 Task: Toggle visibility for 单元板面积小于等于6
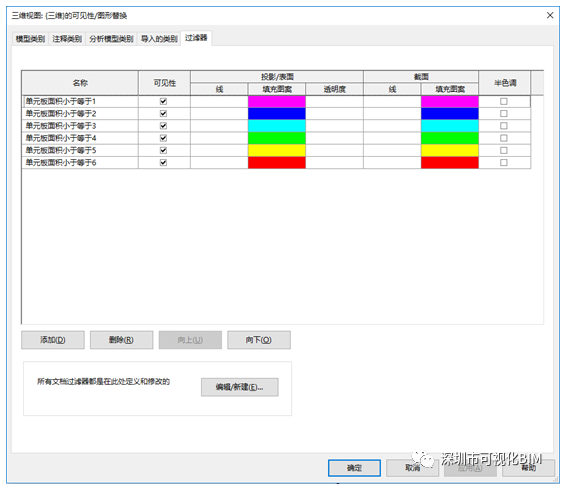coord(164,163)
